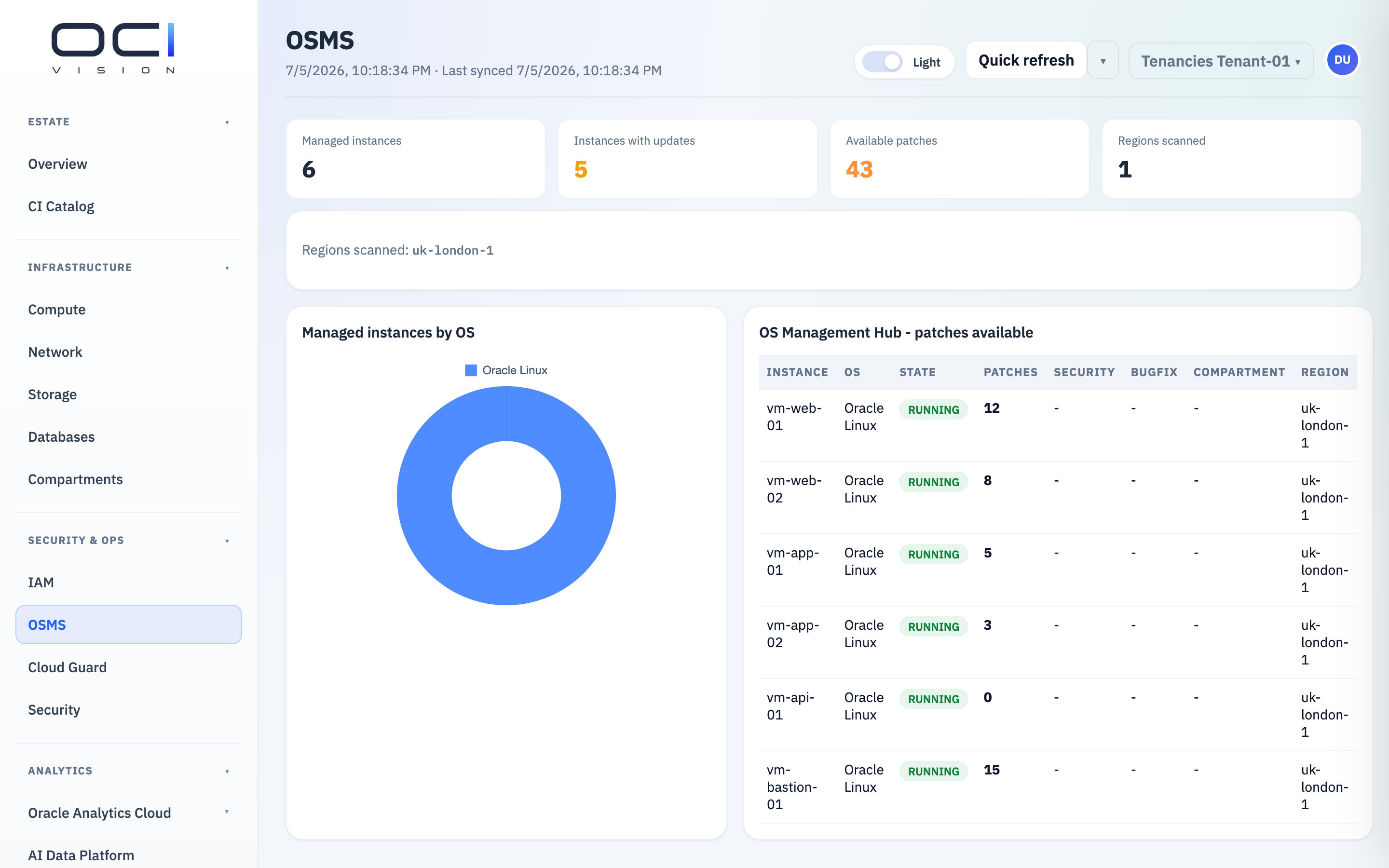Click patch count 12 for vm-web-01
Image resolution: width=1389 pixels, height=868 pixels.
pos(991,408)
